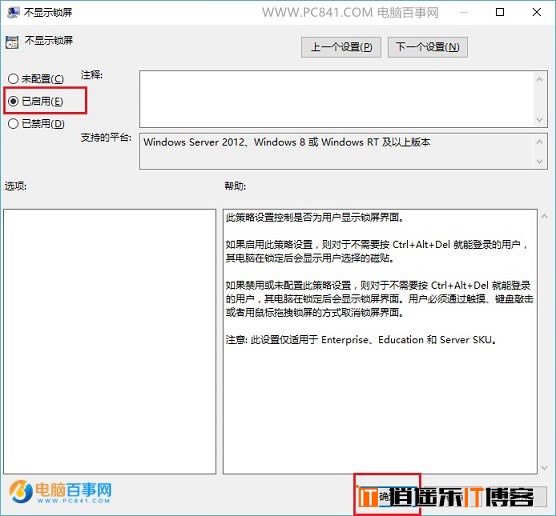Click the title bar window icon

[13, 12]
